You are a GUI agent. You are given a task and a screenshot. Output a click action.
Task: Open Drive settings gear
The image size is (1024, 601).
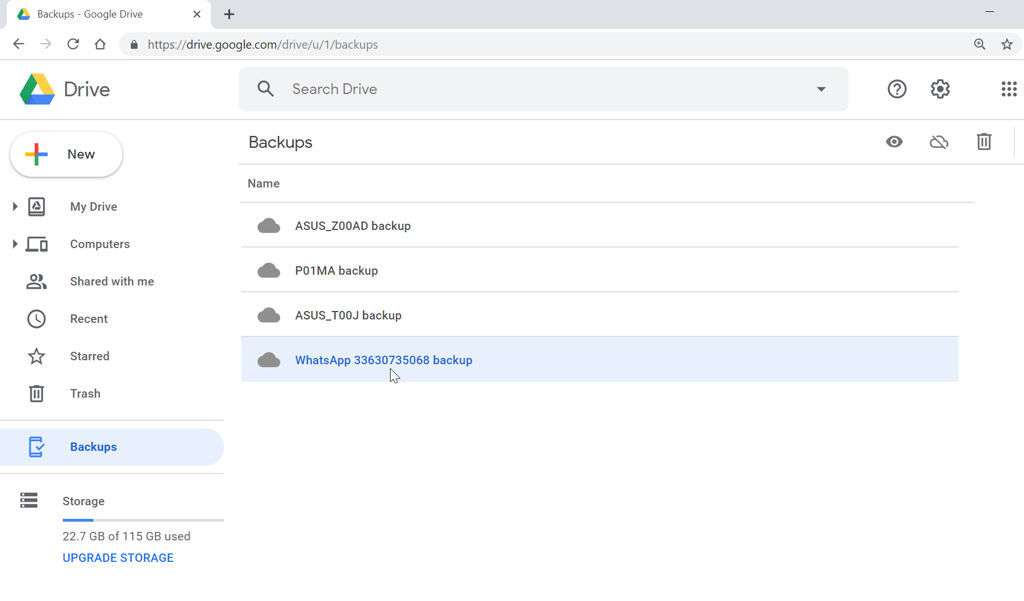(940, 89)
